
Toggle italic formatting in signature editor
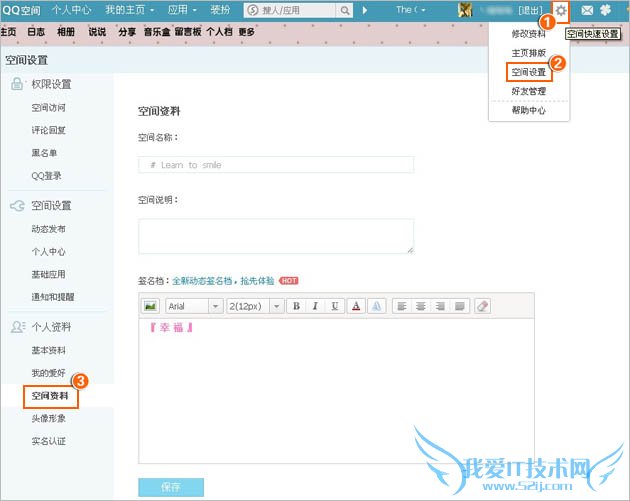(315, 306)
